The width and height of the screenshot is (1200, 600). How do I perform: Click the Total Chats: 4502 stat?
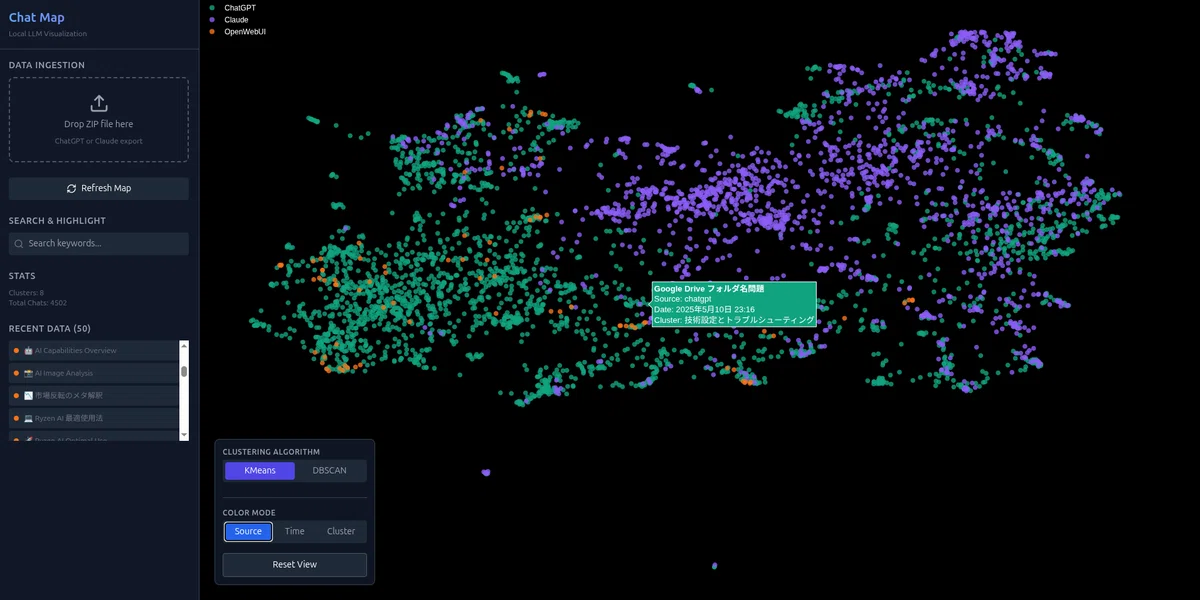coord(38,302)
